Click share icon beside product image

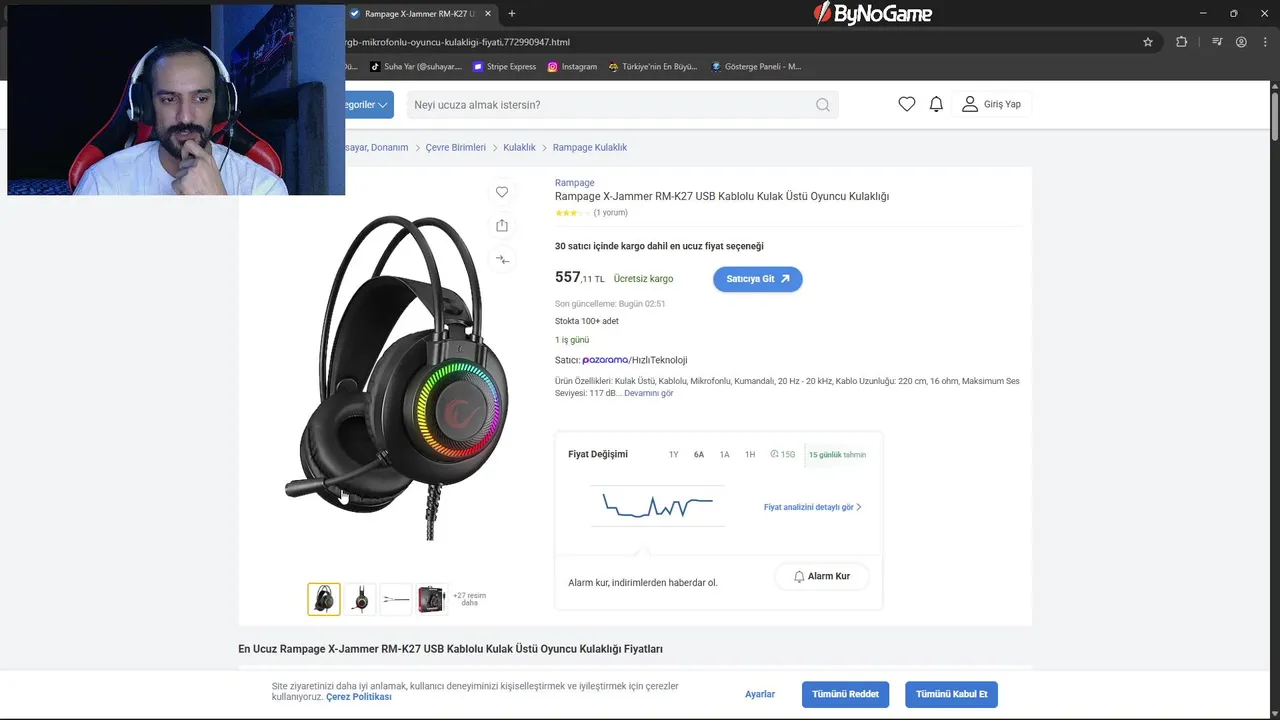tap(502, 226)
